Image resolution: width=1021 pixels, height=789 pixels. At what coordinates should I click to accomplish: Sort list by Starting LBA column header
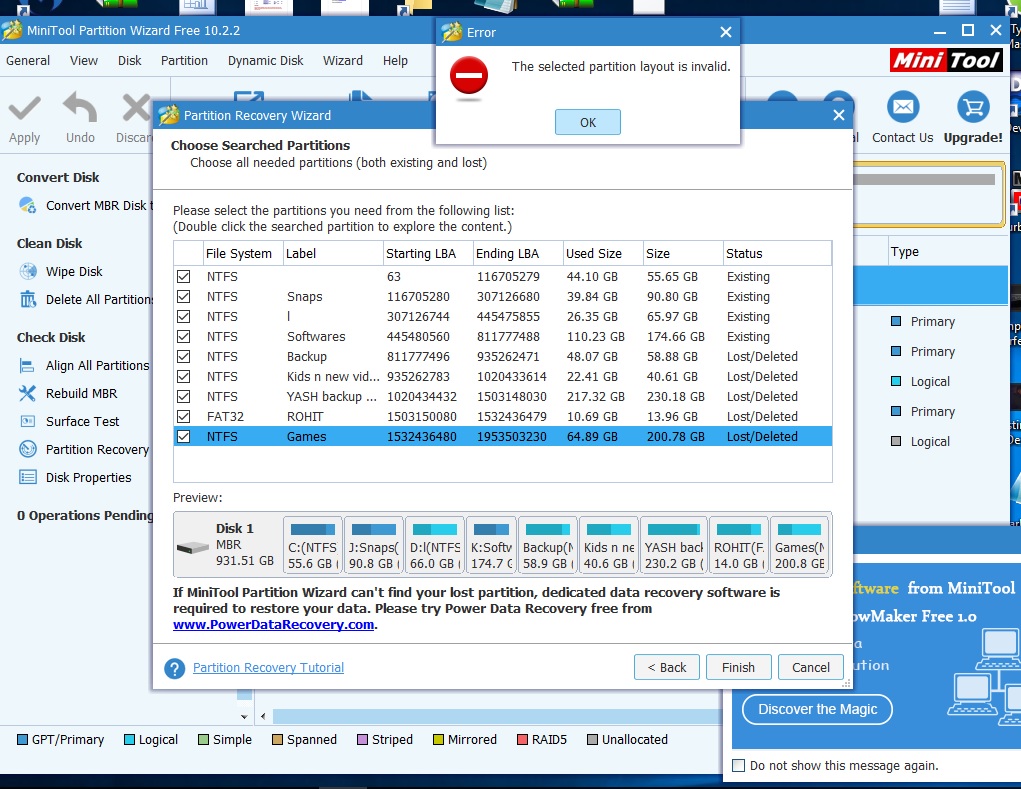click(x=427, y=254)
